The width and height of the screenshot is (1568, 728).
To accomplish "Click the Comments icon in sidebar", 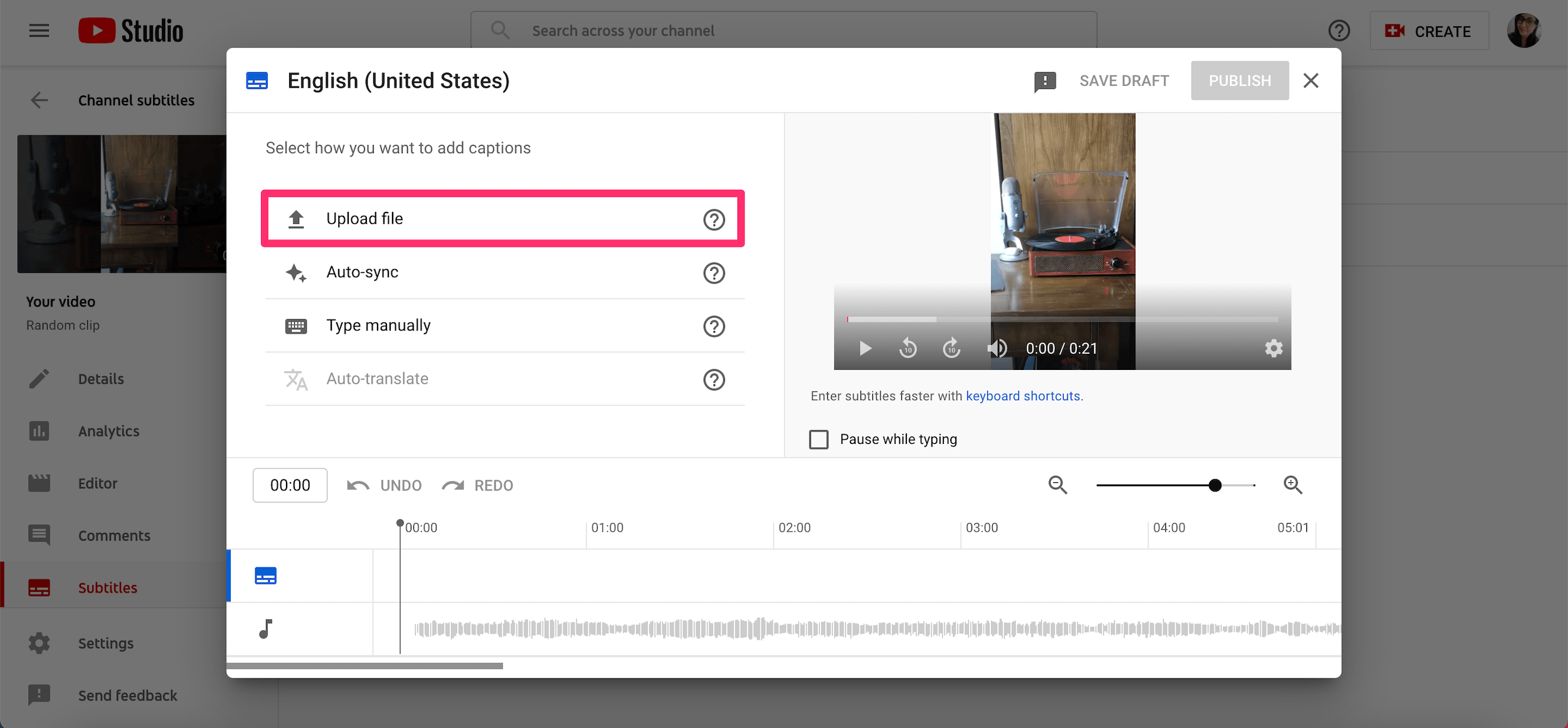I will [39, 535].
